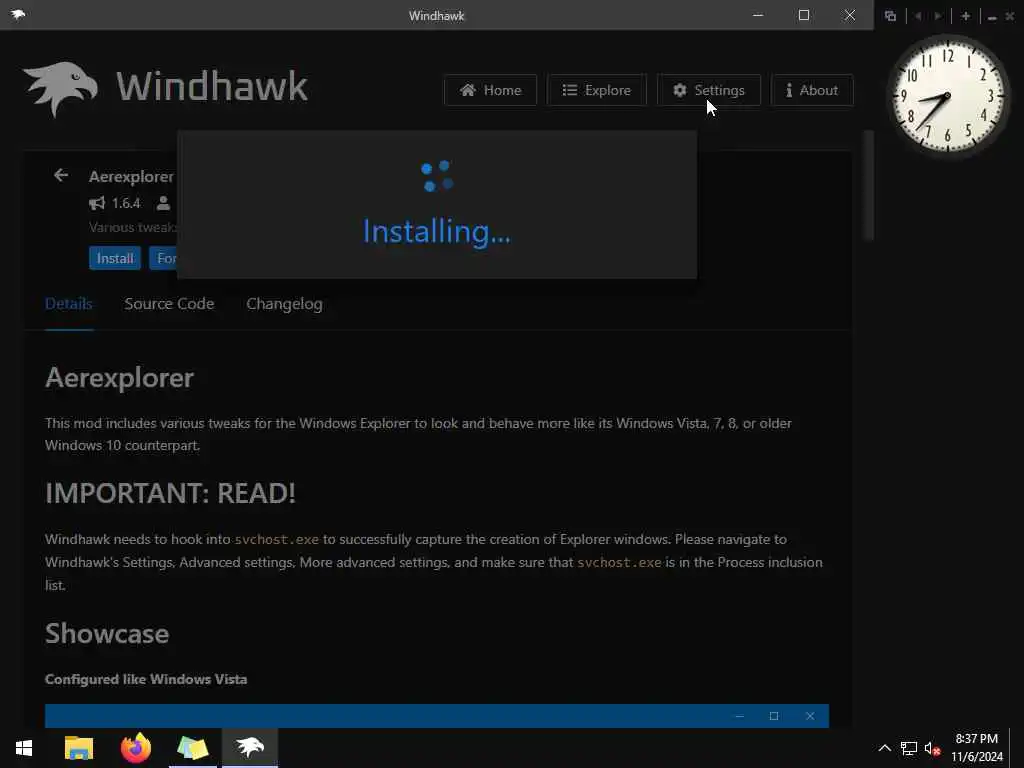
Task: Click the Windhawk title bar eagle icon
Action: pyautogui.click(x=18, y=14)
